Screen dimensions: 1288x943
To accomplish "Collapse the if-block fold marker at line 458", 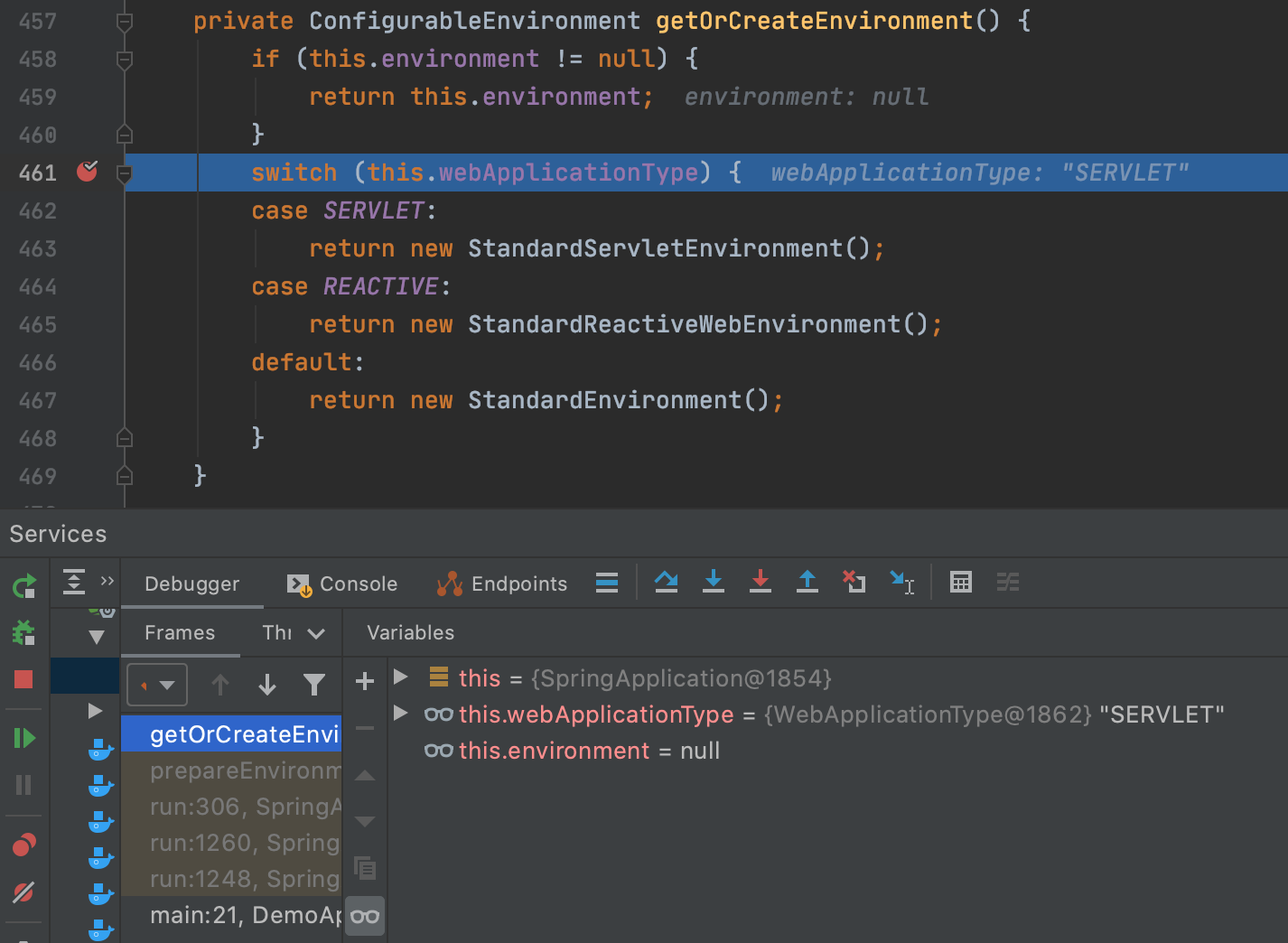I will [125, 60].
